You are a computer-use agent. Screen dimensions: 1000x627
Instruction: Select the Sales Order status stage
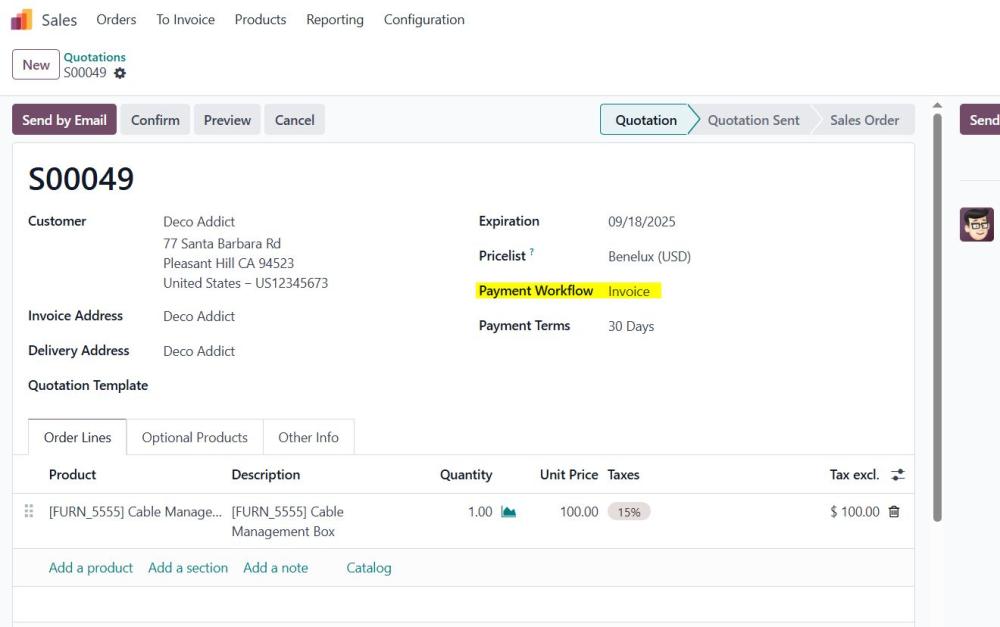864,120
